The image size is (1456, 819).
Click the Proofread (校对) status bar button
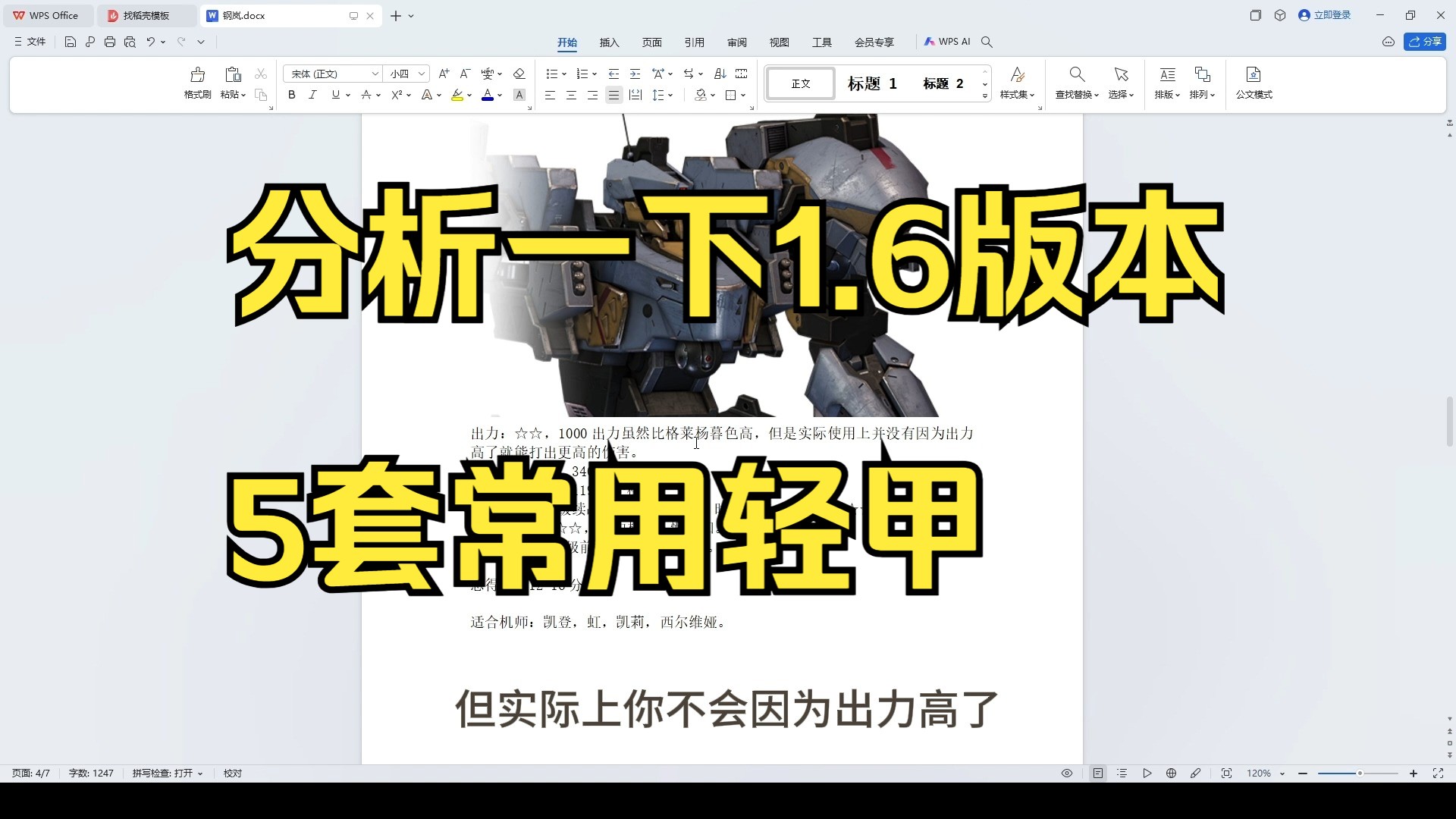tap(232, 773)
